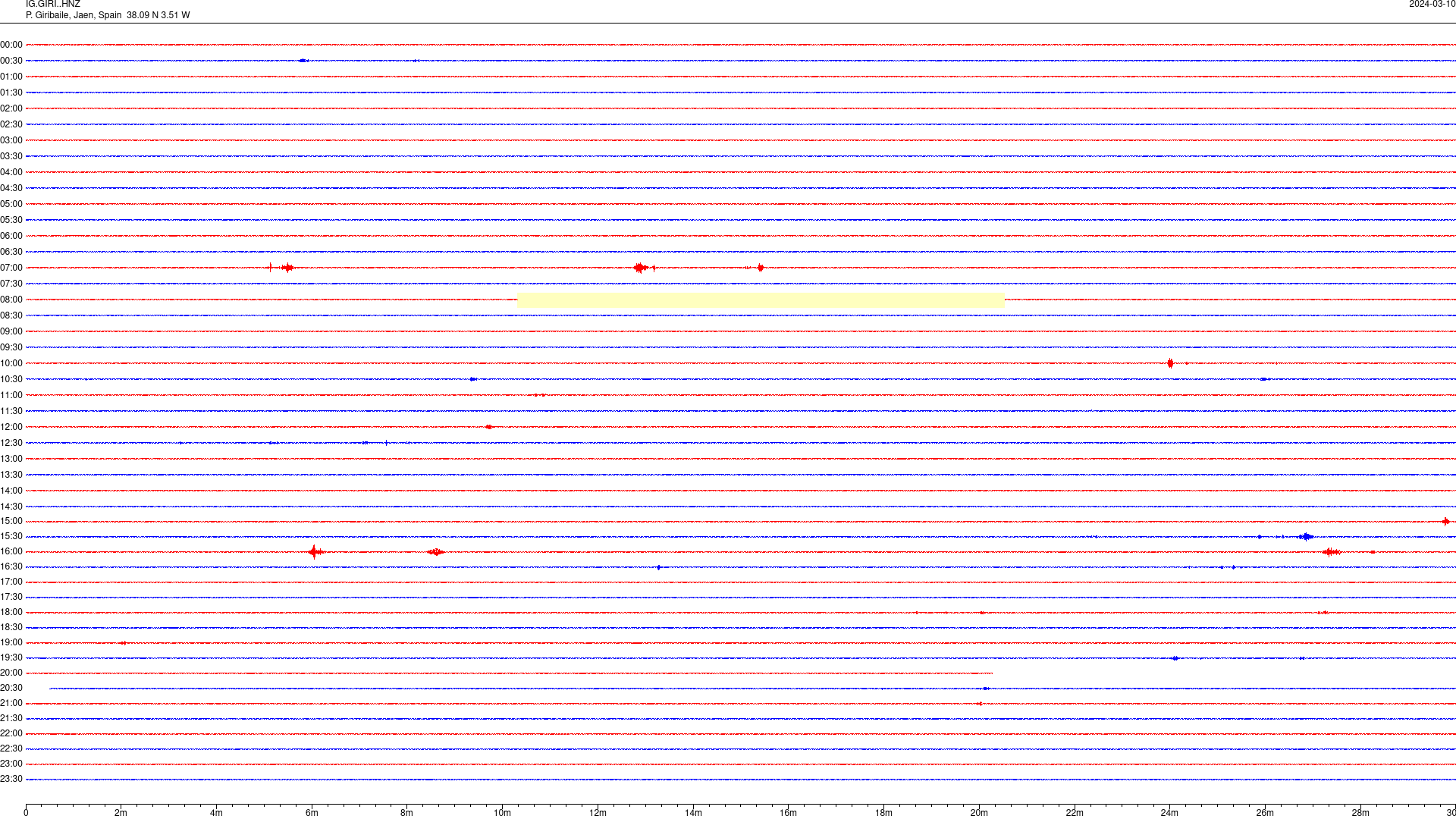Click the 8.5-minute event on 16:00 trace
This screenshot has height=819, width=1456.
pos(436,551)
